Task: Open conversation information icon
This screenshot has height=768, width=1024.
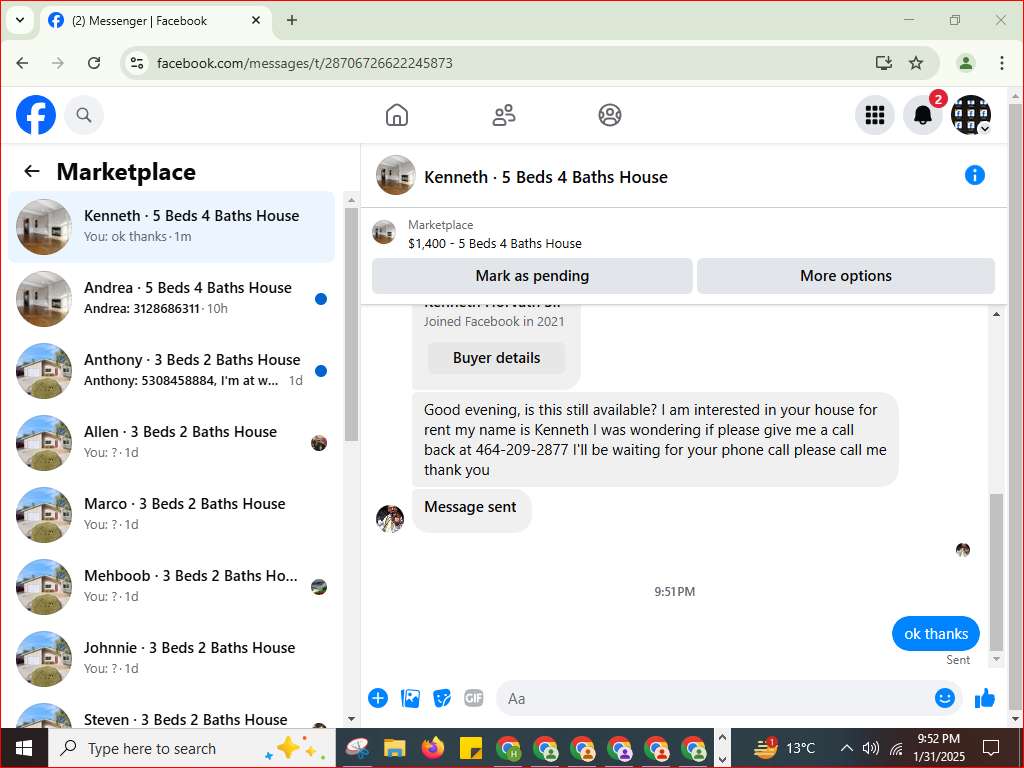Action: 974,175
